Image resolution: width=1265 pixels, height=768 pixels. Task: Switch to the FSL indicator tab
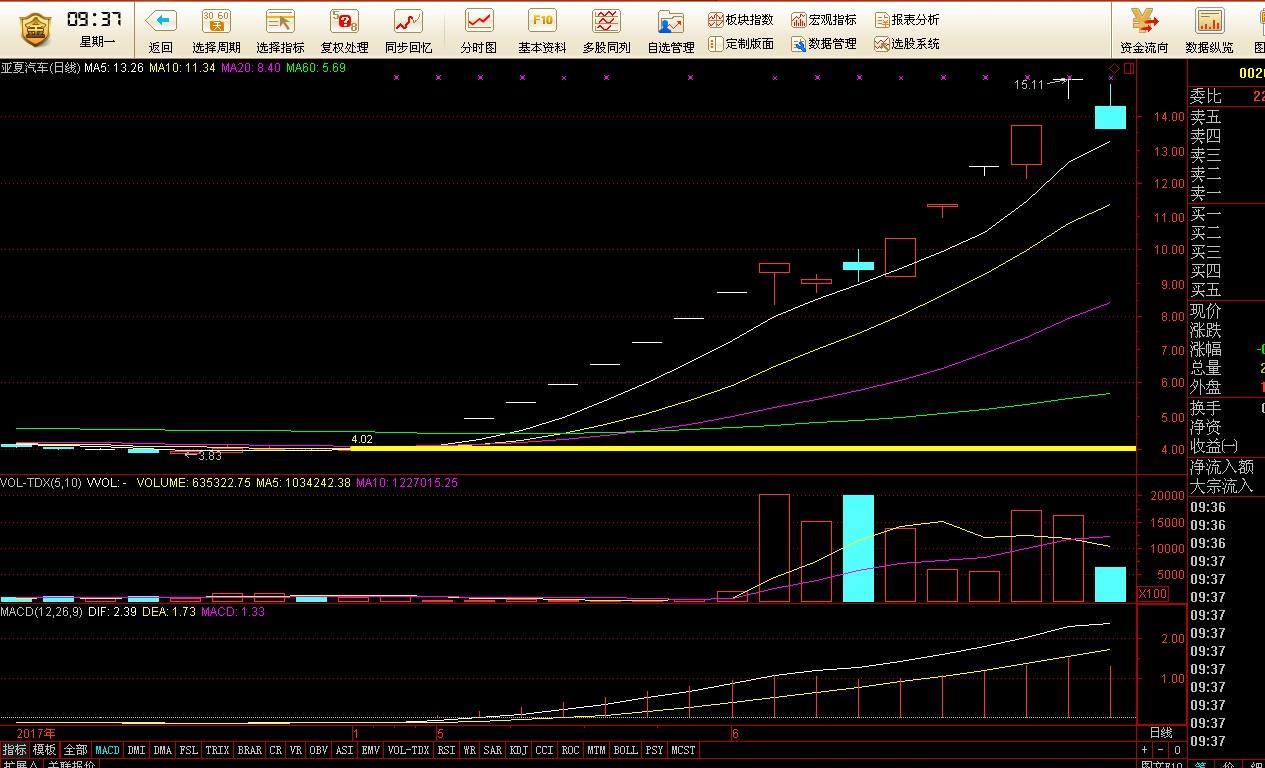188,750
